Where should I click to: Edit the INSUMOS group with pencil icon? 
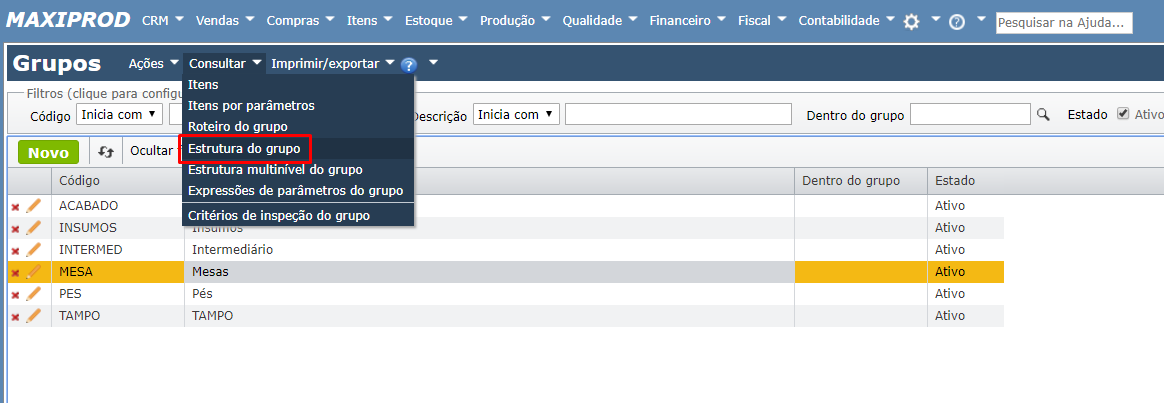(33, 228)
